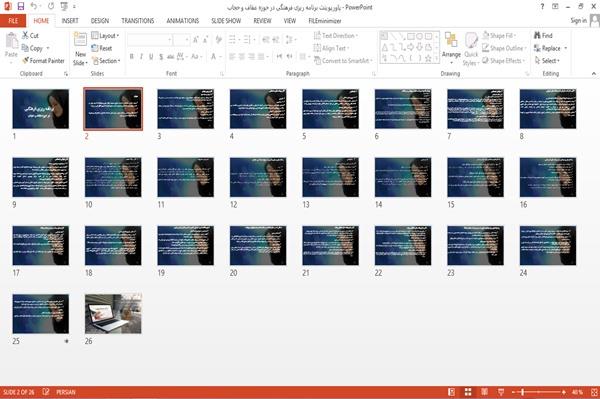The height and width of the screenshot is (399, 600).
Task: Click the Paste clipboard icon
Action: coord(11,40)
